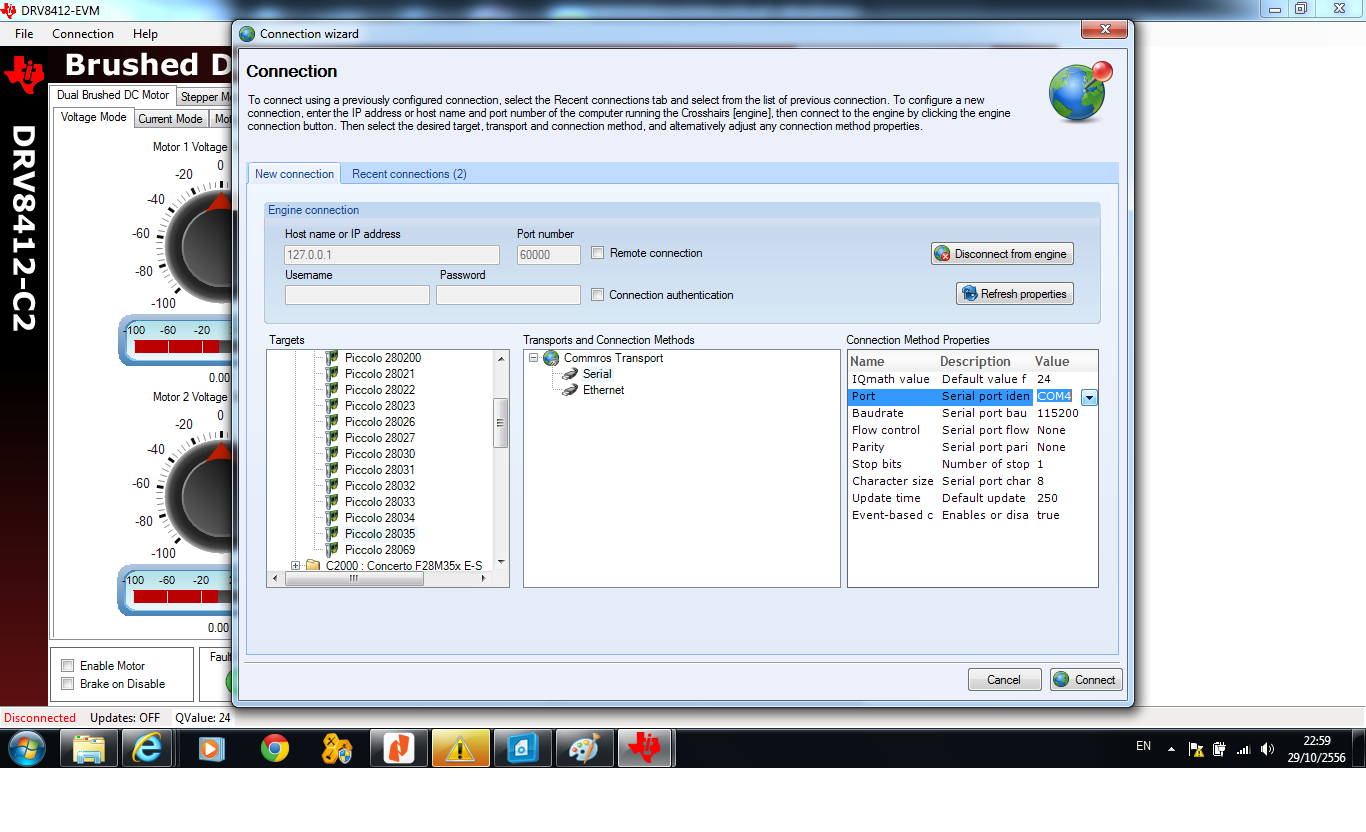Click the Targets list vertical scrollbar thumb
Viewport: 1366px width, 832px height.
(501, 423)
